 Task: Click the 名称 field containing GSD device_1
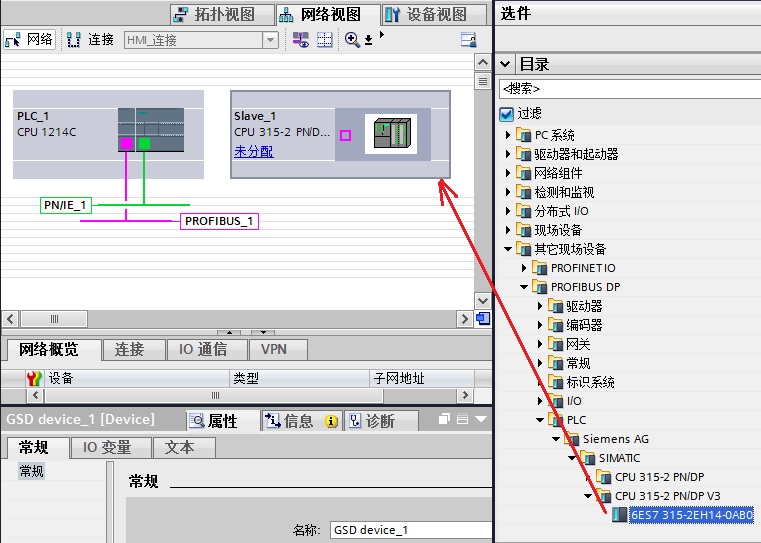coord(411,530)
